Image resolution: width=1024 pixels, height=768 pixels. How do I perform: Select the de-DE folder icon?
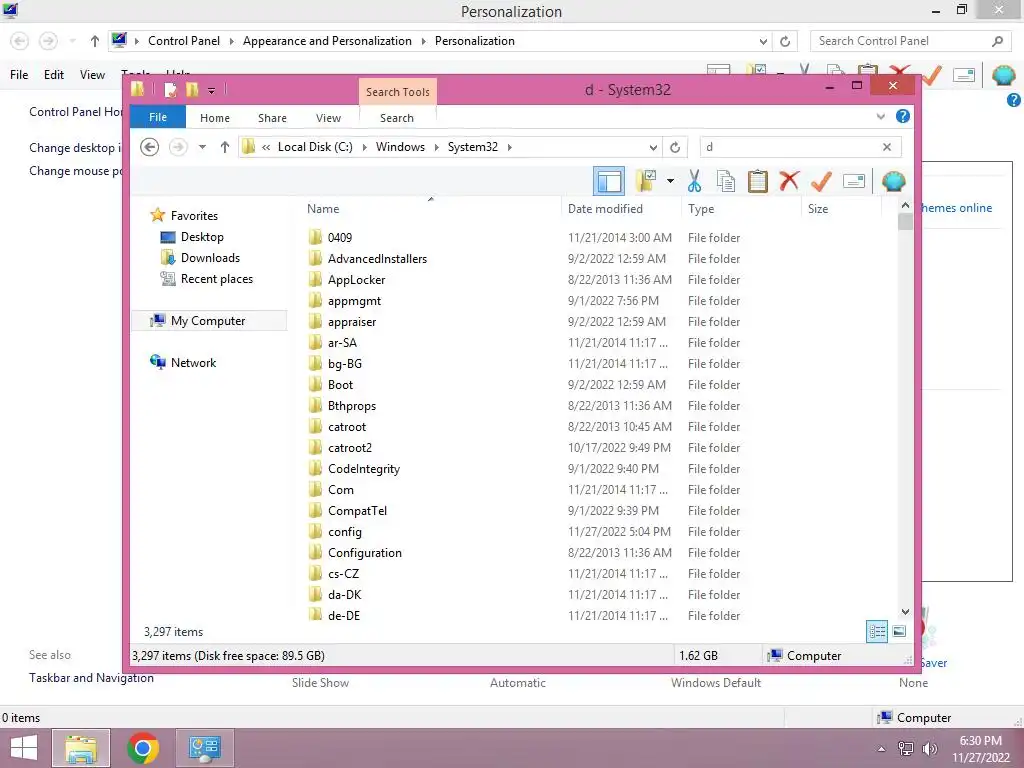315,615
